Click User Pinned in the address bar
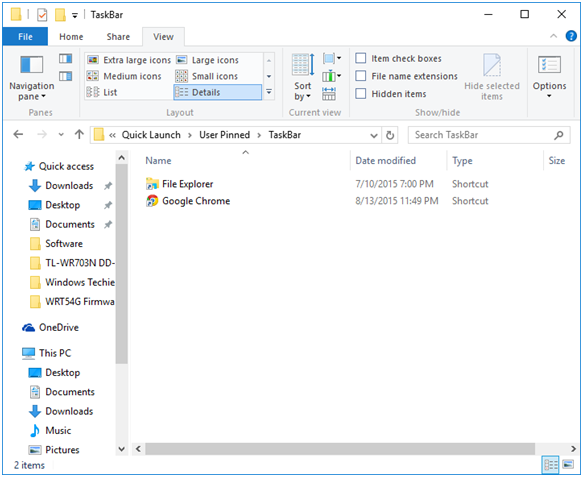The height and width of the screenshot is (477, 582). click(x=224, y=135)
